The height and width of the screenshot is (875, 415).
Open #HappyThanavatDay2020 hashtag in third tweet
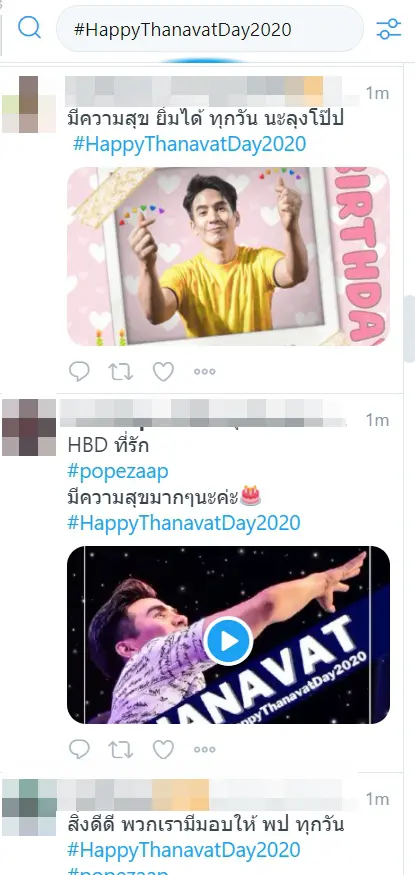click(184, 850)
